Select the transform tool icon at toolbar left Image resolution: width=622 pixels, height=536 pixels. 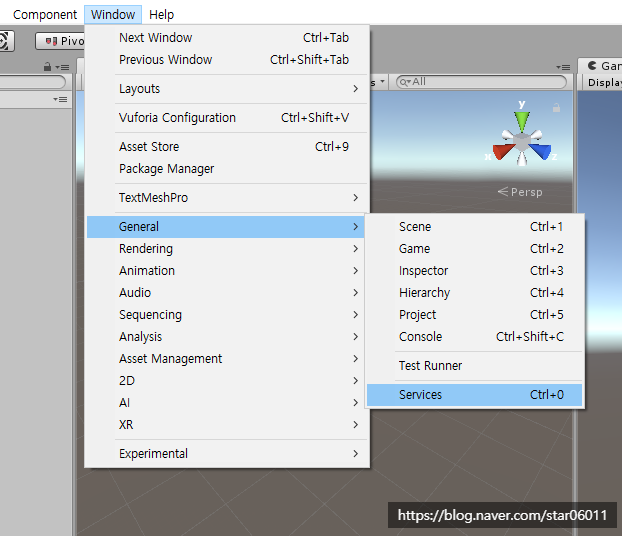click(x=6, y=41)
